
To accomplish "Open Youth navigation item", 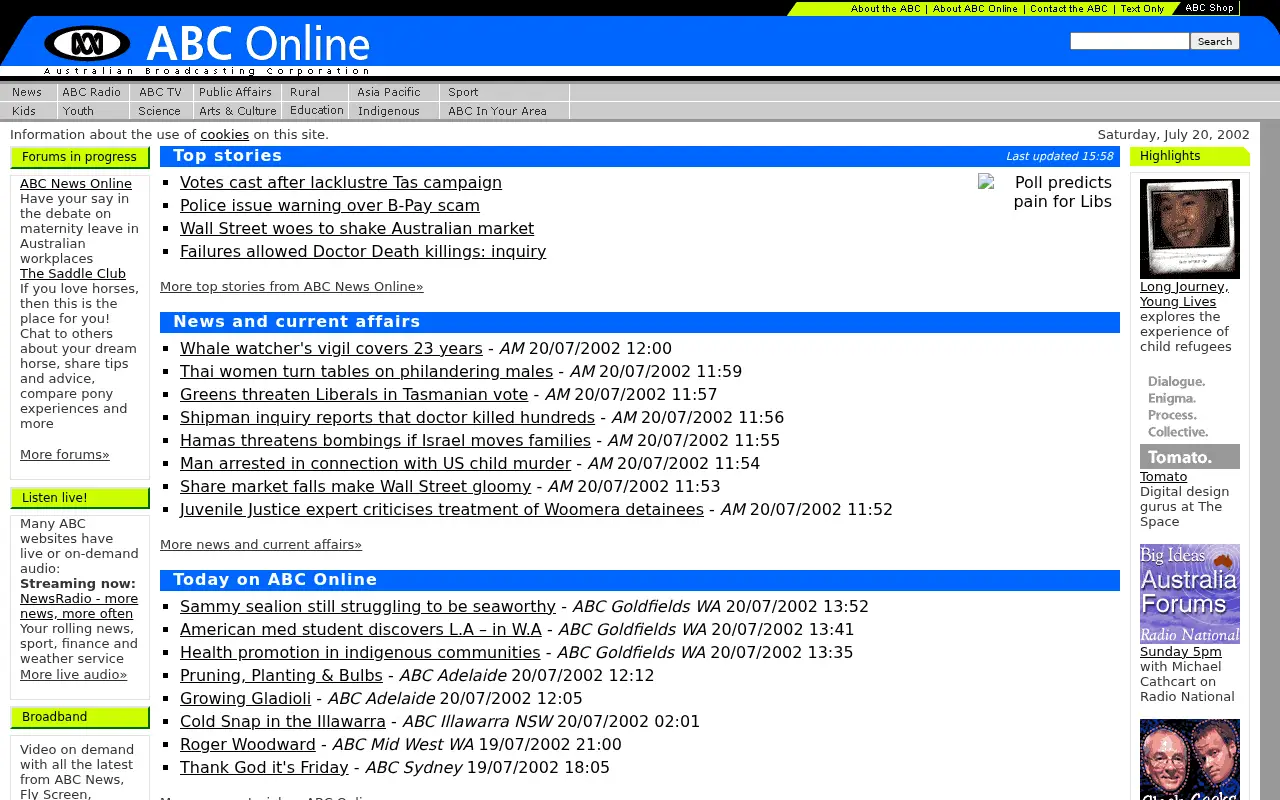I will click(78, 111).
